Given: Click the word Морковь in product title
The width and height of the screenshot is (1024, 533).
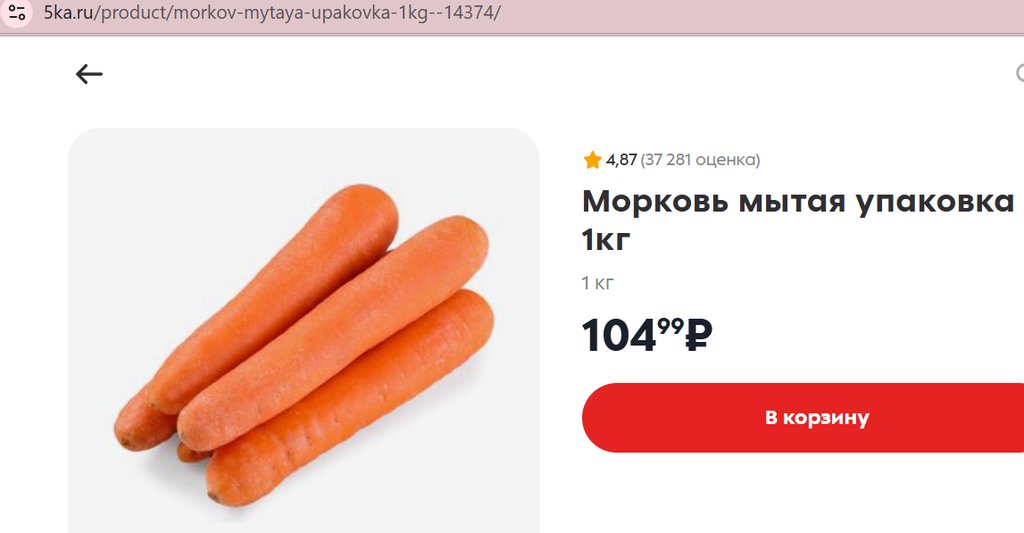Looking at the screenshot, I should [655, 201].
